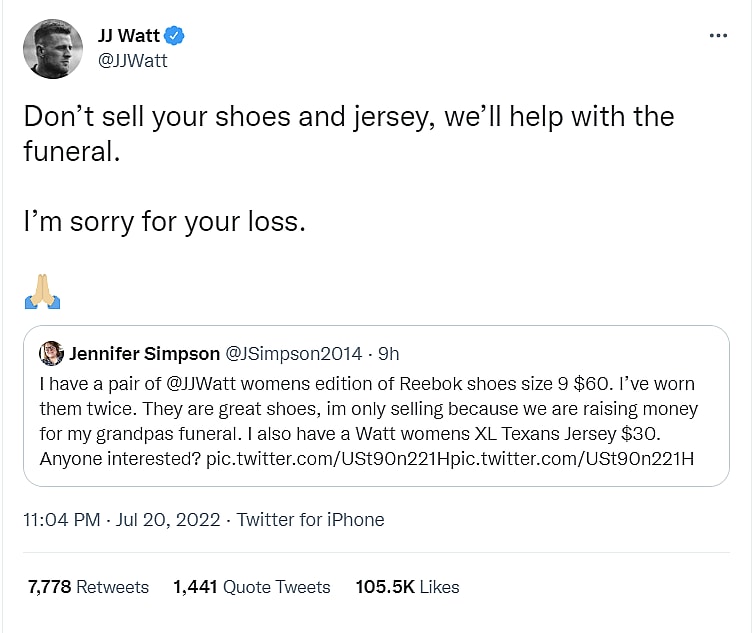View the 7,778 Retweets list
753x633 pixels.
(x=89, y=587)
